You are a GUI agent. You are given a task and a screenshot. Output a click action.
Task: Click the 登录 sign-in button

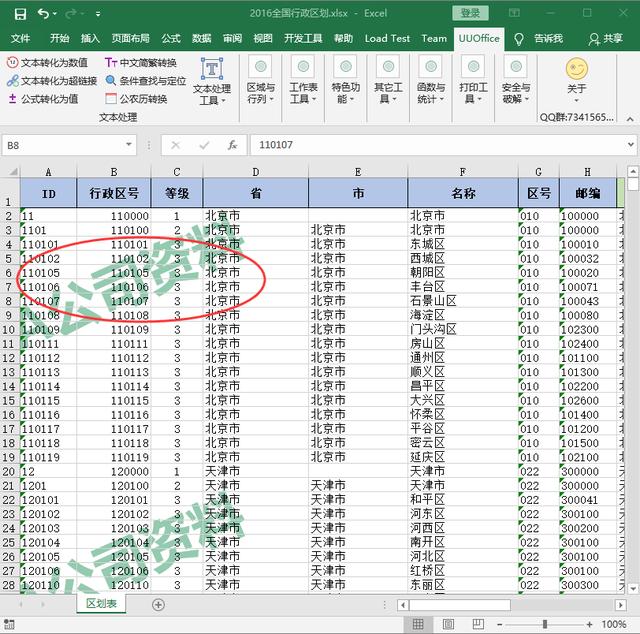point(469,13)
